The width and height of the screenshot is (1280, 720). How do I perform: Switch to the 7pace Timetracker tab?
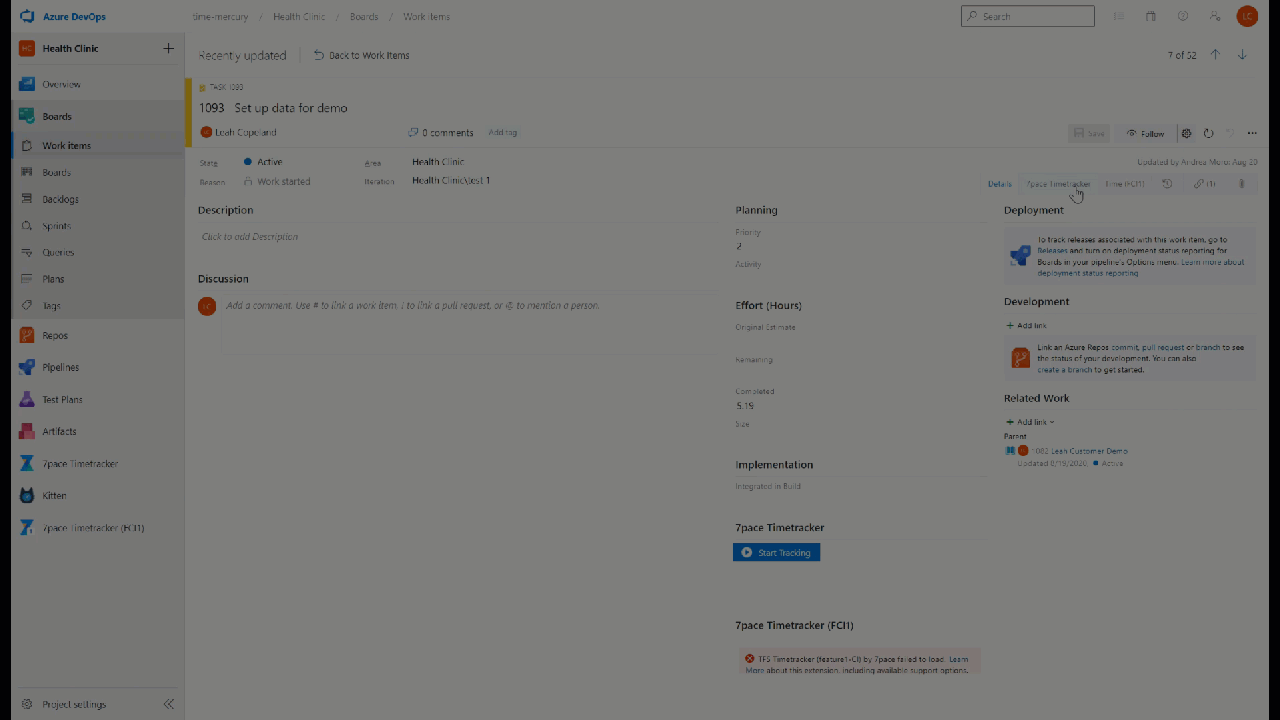pos(1058,184)
